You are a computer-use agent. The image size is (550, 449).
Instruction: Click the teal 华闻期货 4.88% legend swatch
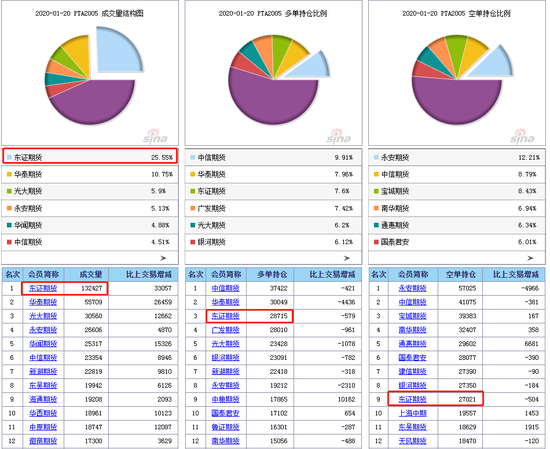[9, 225]
